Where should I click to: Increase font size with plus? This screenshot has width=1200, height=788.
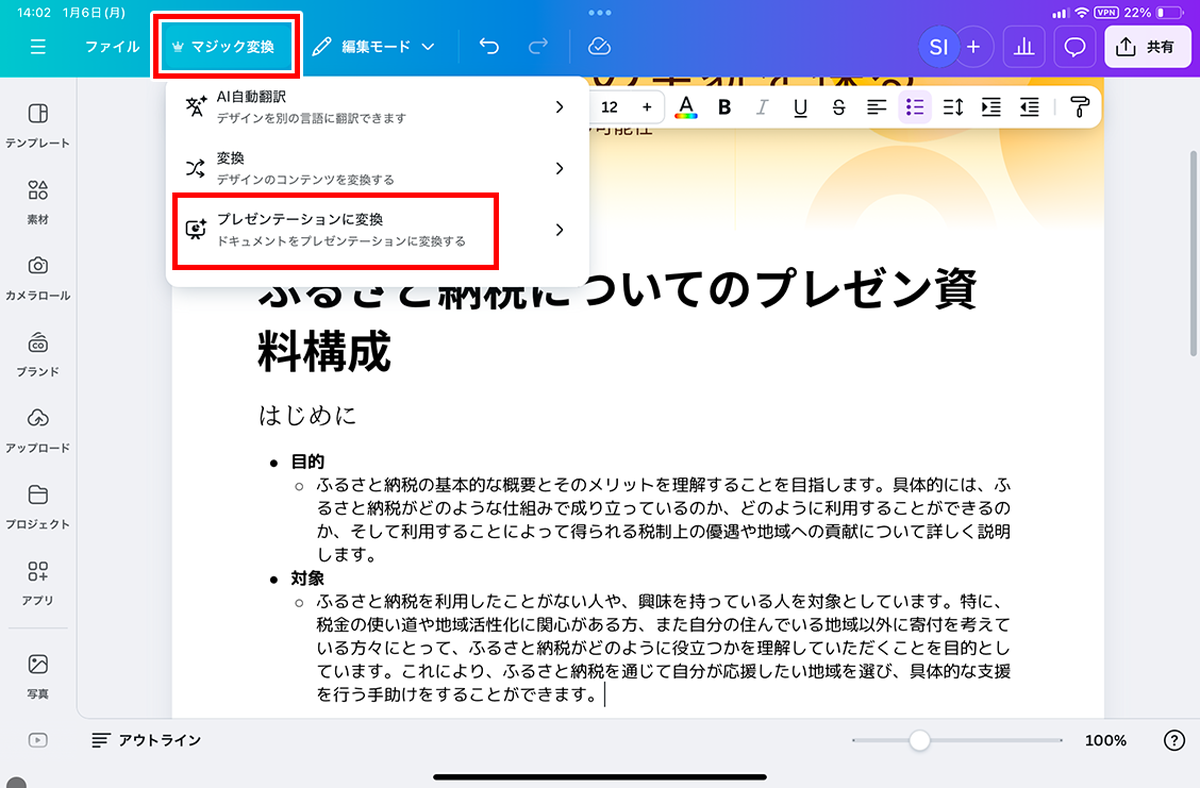coord(647,107)
